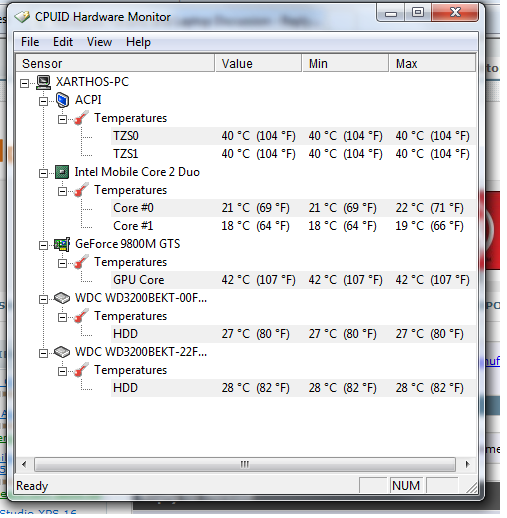Click the XARTHOS-PC computer icon

pos(43,82)
